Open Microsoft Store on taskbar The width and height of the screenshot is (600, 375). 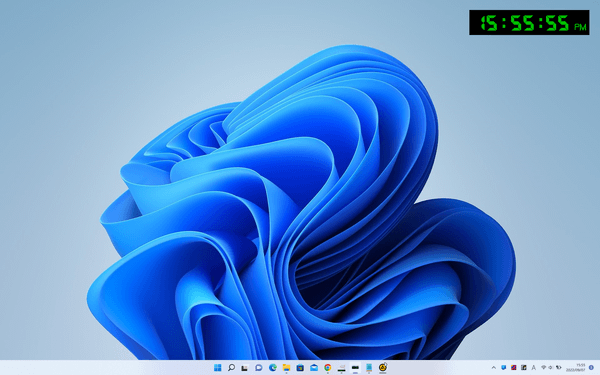[300, 368]
